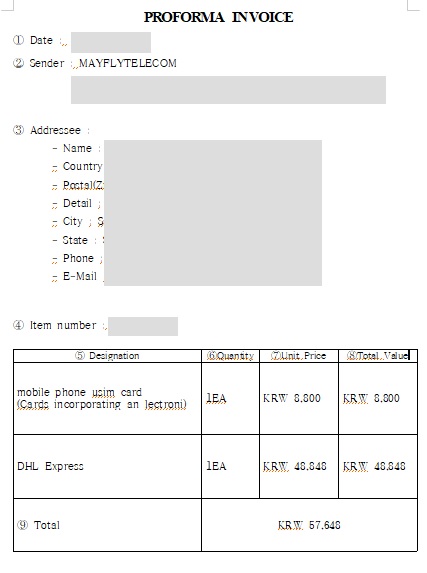Click the Total Value column header
The height and width of the screenshot is (573, 427).
378,356
